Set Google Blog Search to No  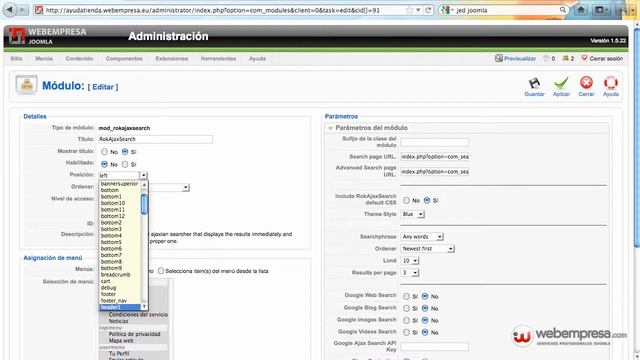click(425, 308)
